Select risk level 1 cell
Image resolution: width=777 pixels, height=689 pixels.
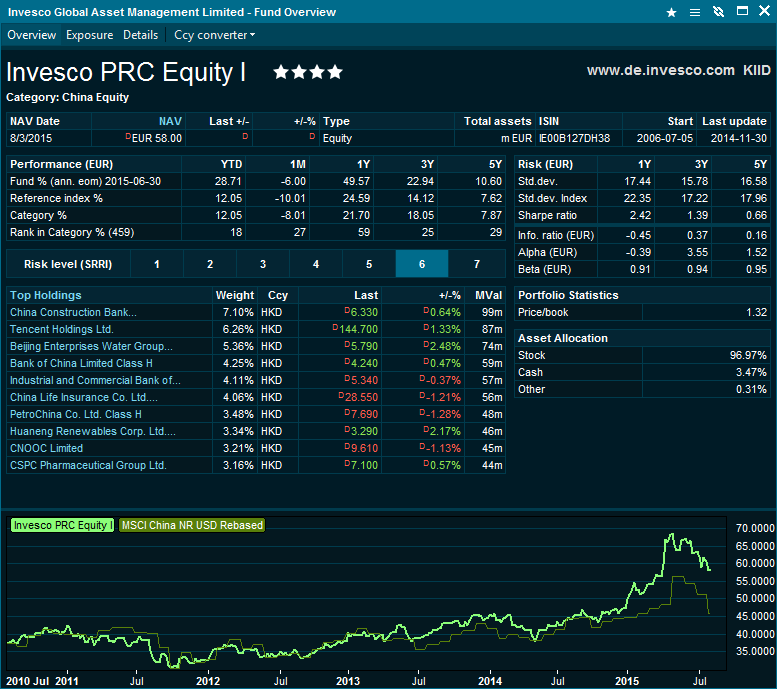coord(157,264)
